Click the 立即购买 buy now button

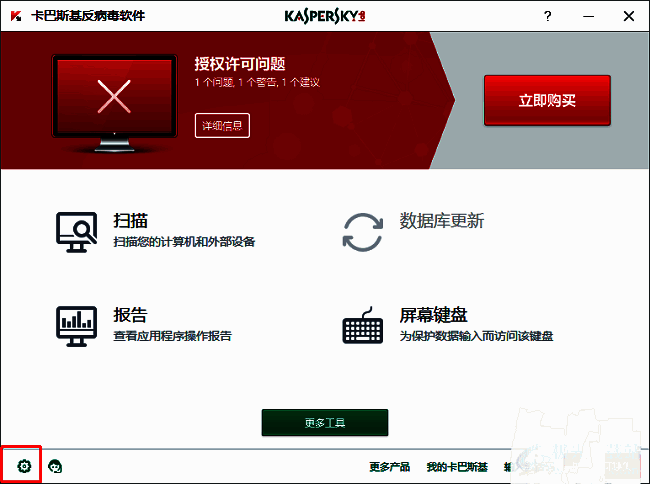coord(547,100)
